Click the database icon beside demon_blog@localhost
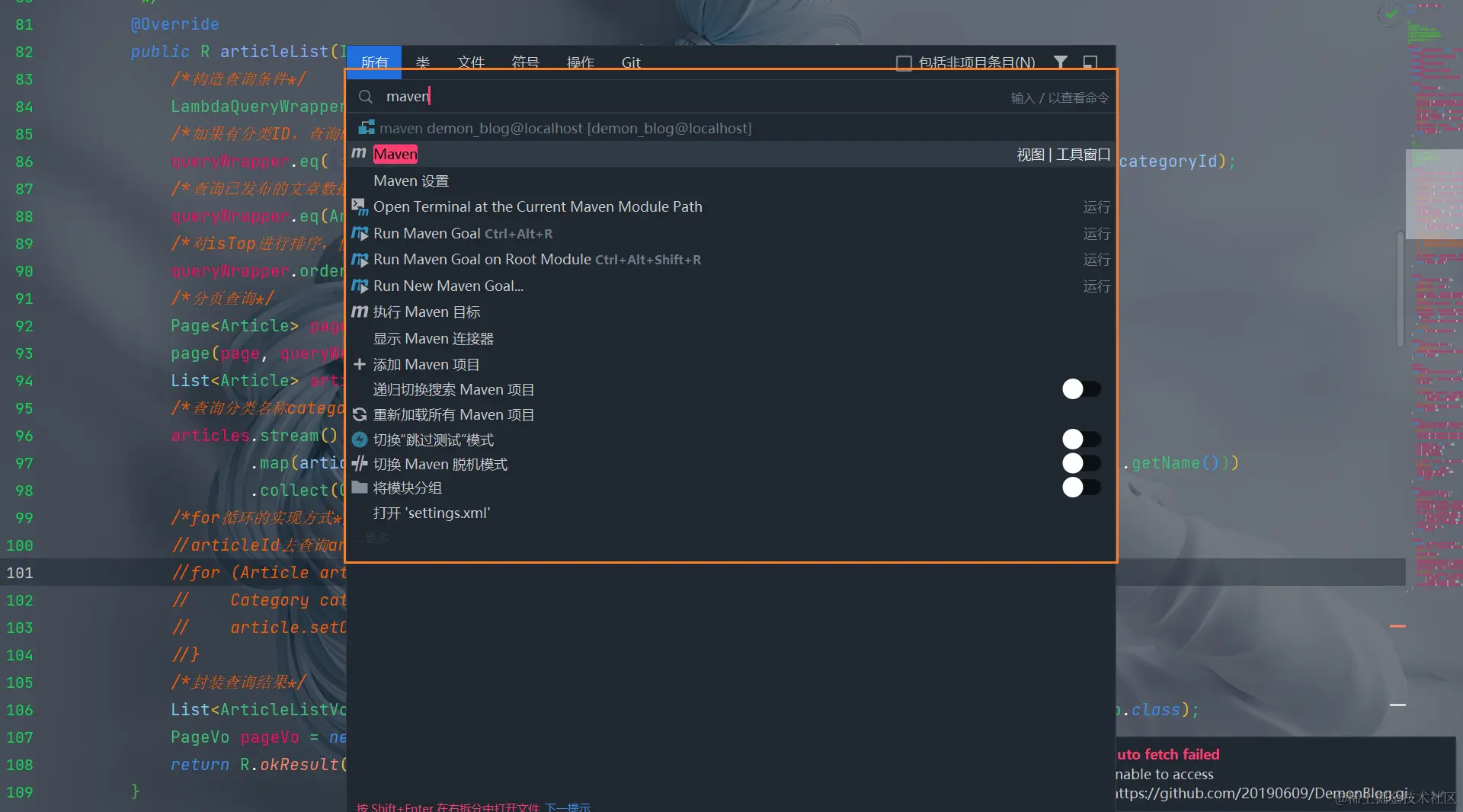This screenshot has height=812, width=1463. (x=367, y=128)
